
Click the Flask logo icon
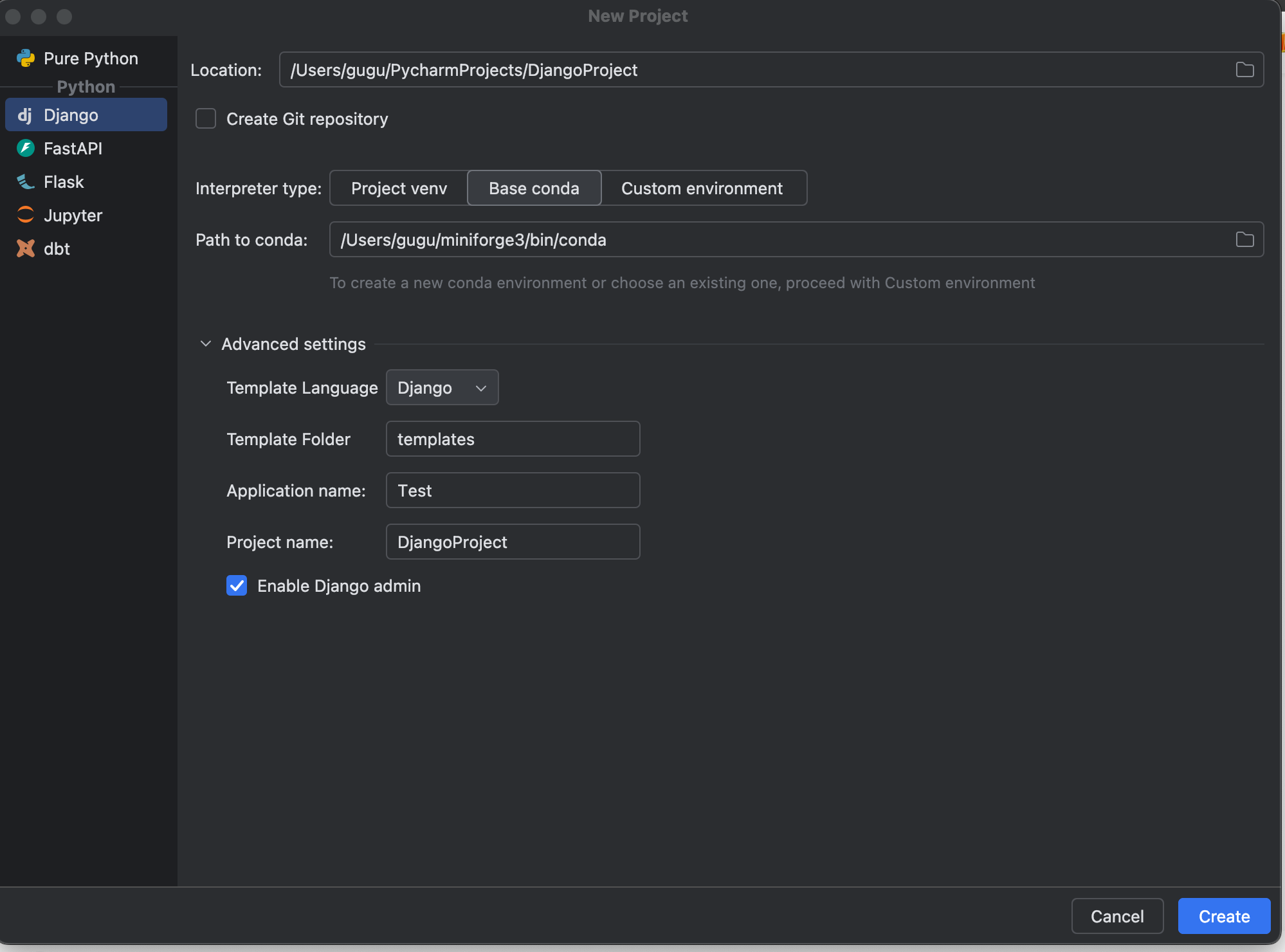[26, 182]
